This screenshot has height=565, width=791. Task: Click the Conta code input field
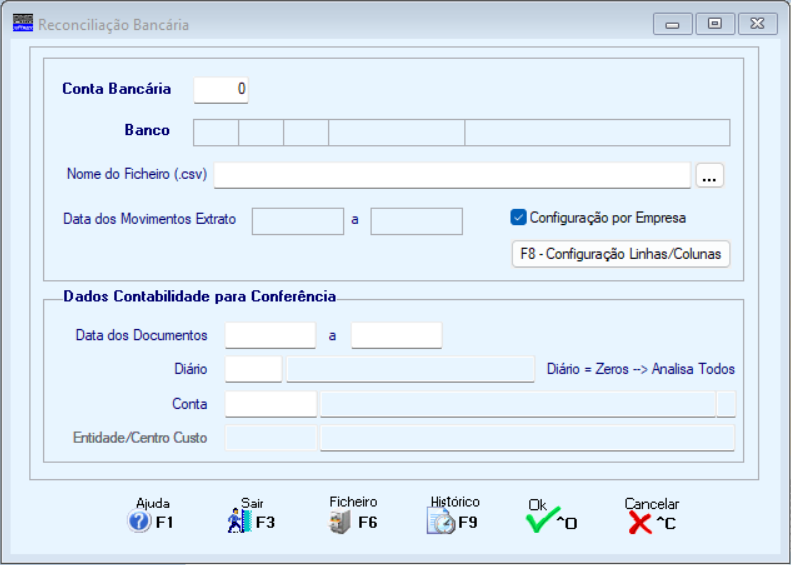coord(271,404)
